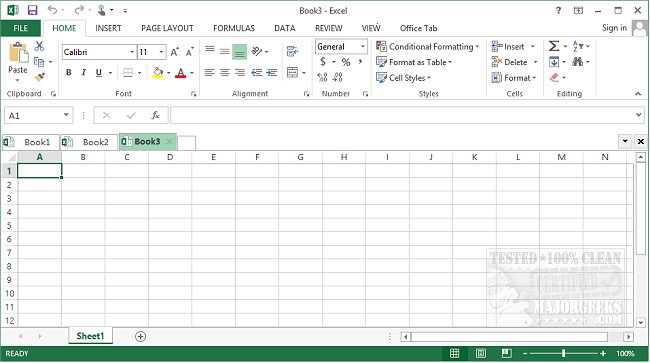
Task: Adjust the zoom slider handle
Action: [x=563, y=353]
